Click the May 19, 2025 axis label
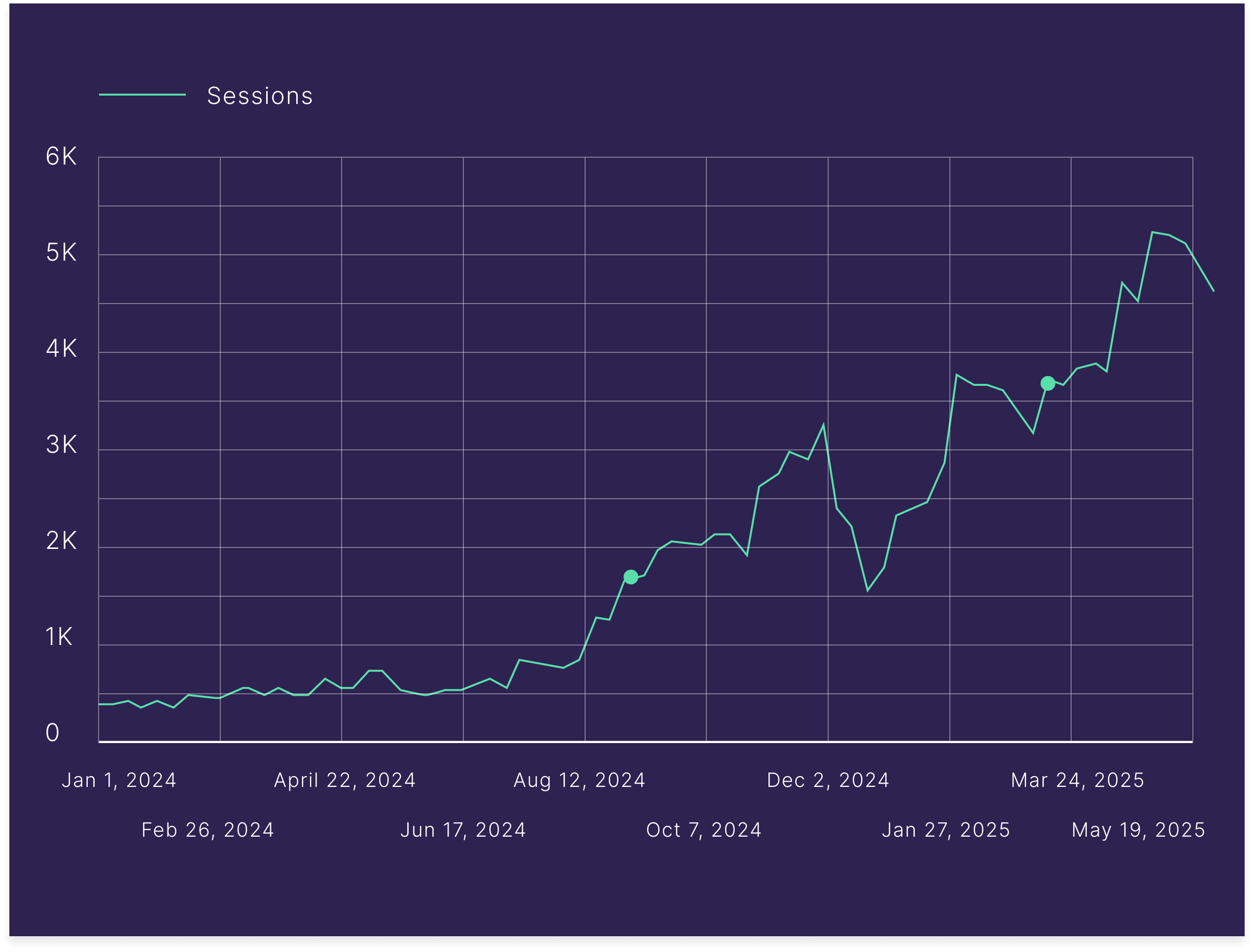 [x=1138, y=830]
